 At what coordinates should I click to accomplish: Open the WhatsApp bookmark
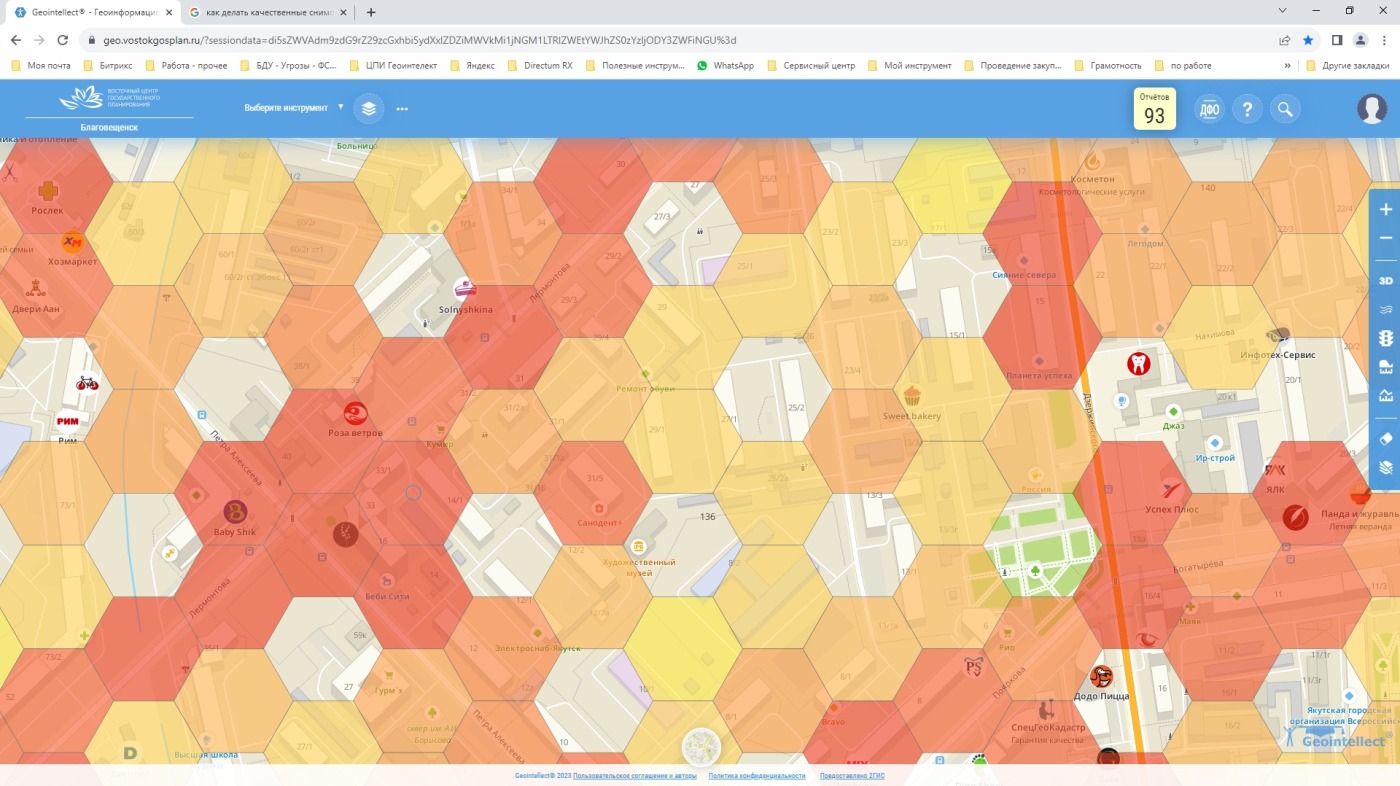(x=725, y=66)
